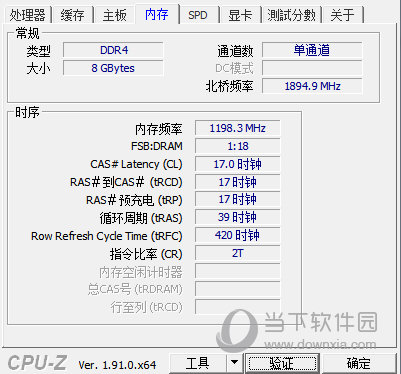Click the 39 时钟 tRAS value
This screenshot has height=374, width=401.
(x=237, y=218)
